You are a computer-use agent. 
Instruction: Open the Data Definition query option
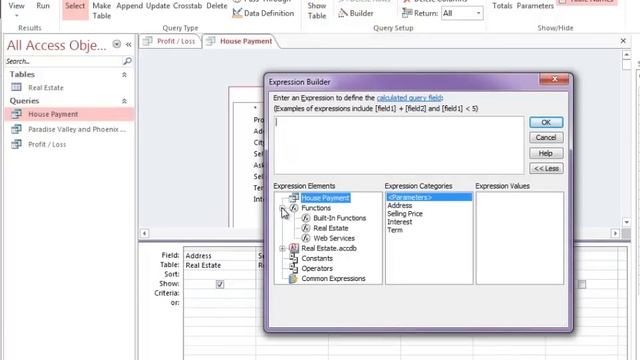[263, 13]
